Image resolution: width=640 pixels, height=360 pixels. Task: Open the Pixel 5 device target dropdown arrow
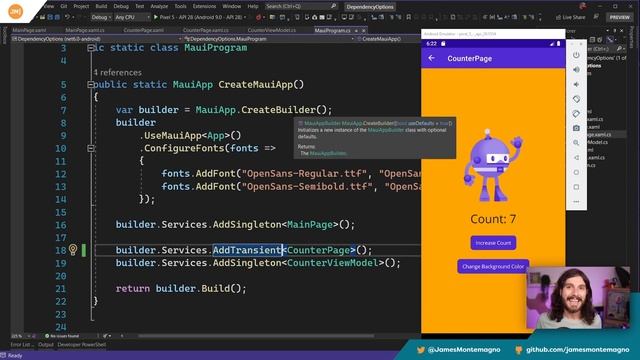click(245, 17)
